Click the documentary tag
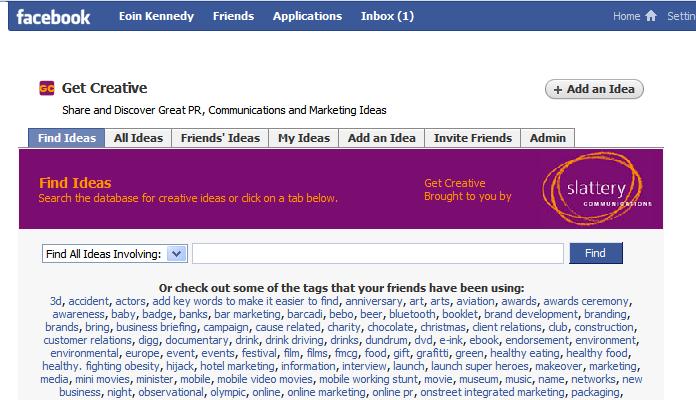This screenshot has width=696, height=400. click(197, 341)
